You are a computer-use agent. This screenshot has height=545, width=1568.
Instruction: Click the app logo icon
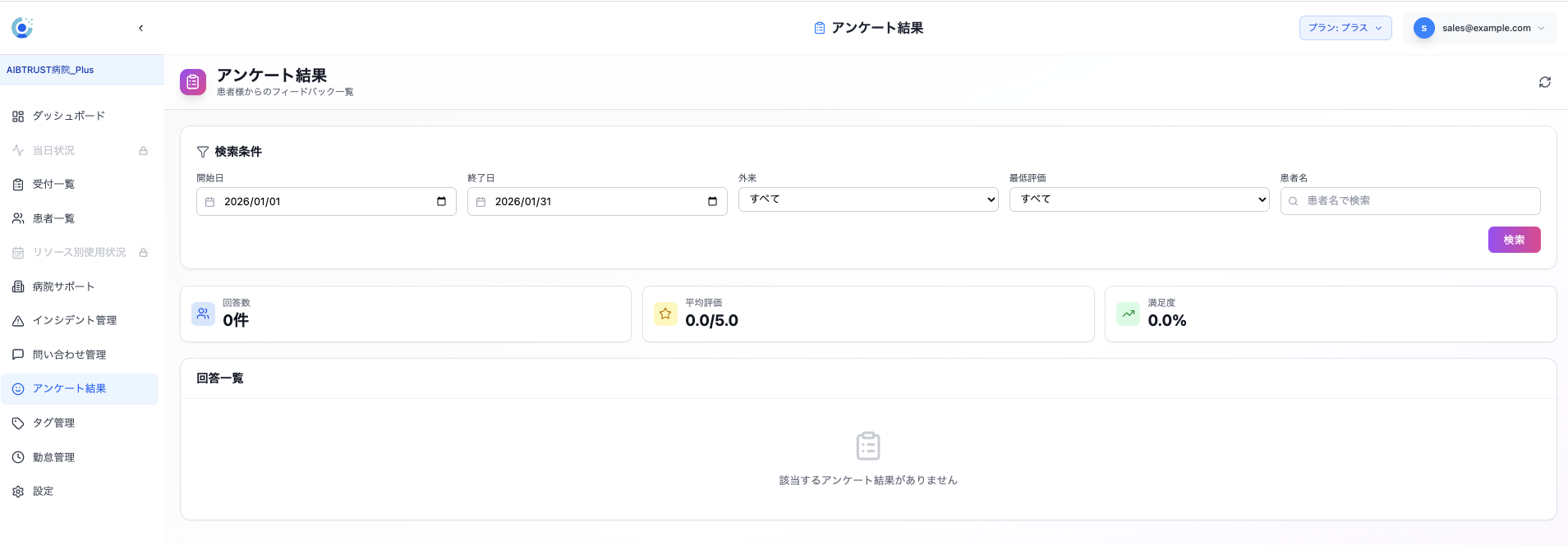coord(22,28)
